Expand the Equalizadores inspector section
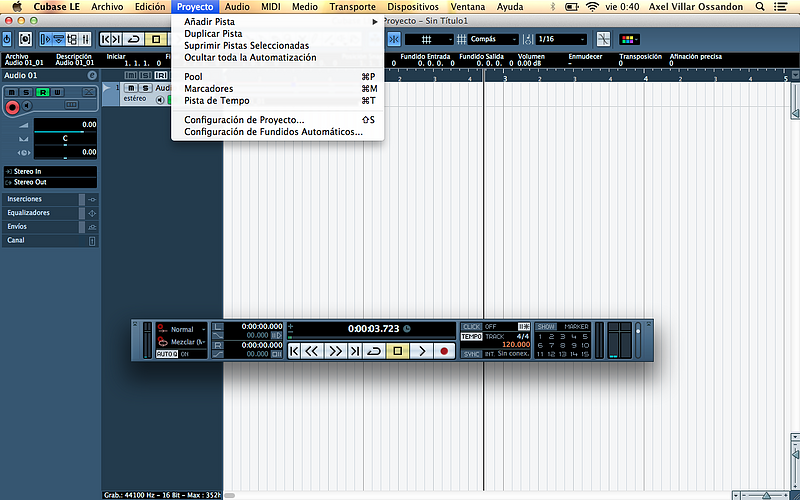 41,213
